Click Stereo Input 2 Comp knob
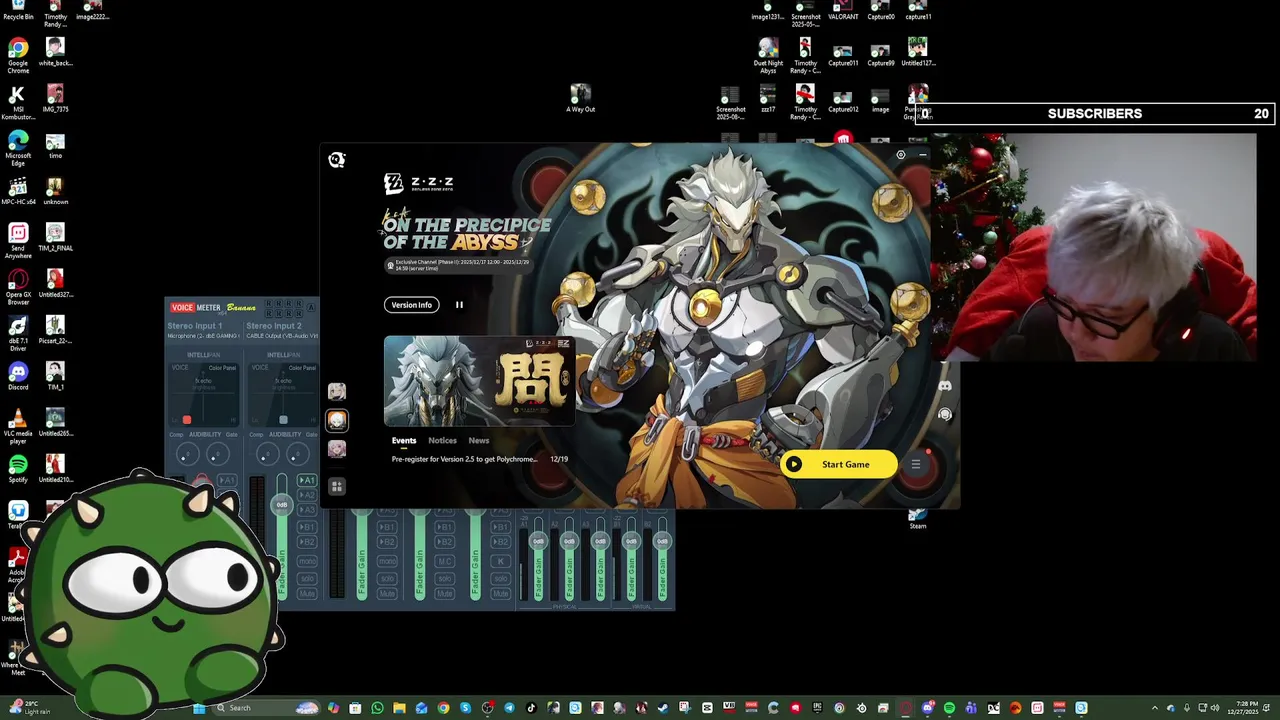 coord(267,454)
